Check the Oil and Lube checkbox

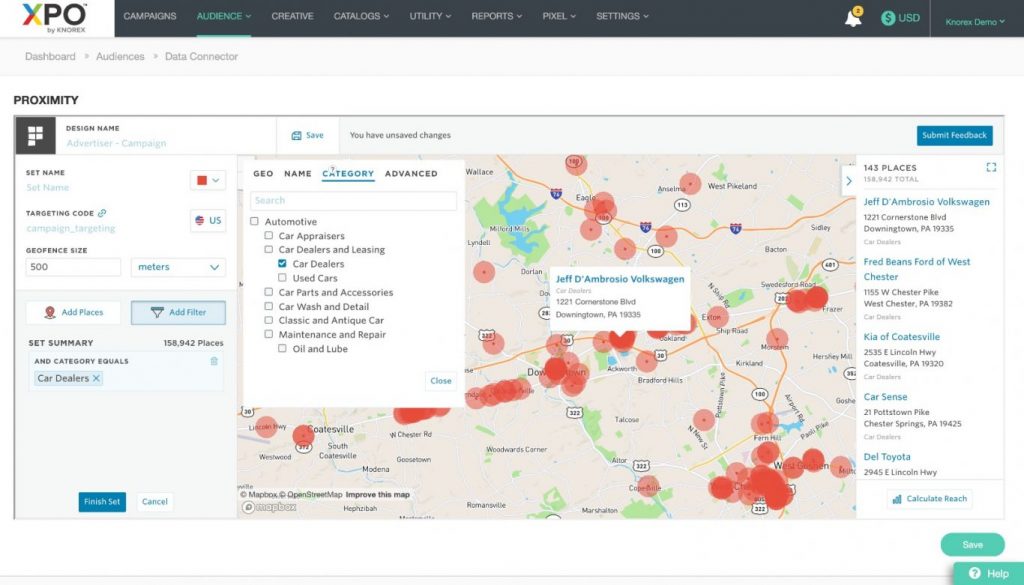[282, 348]
